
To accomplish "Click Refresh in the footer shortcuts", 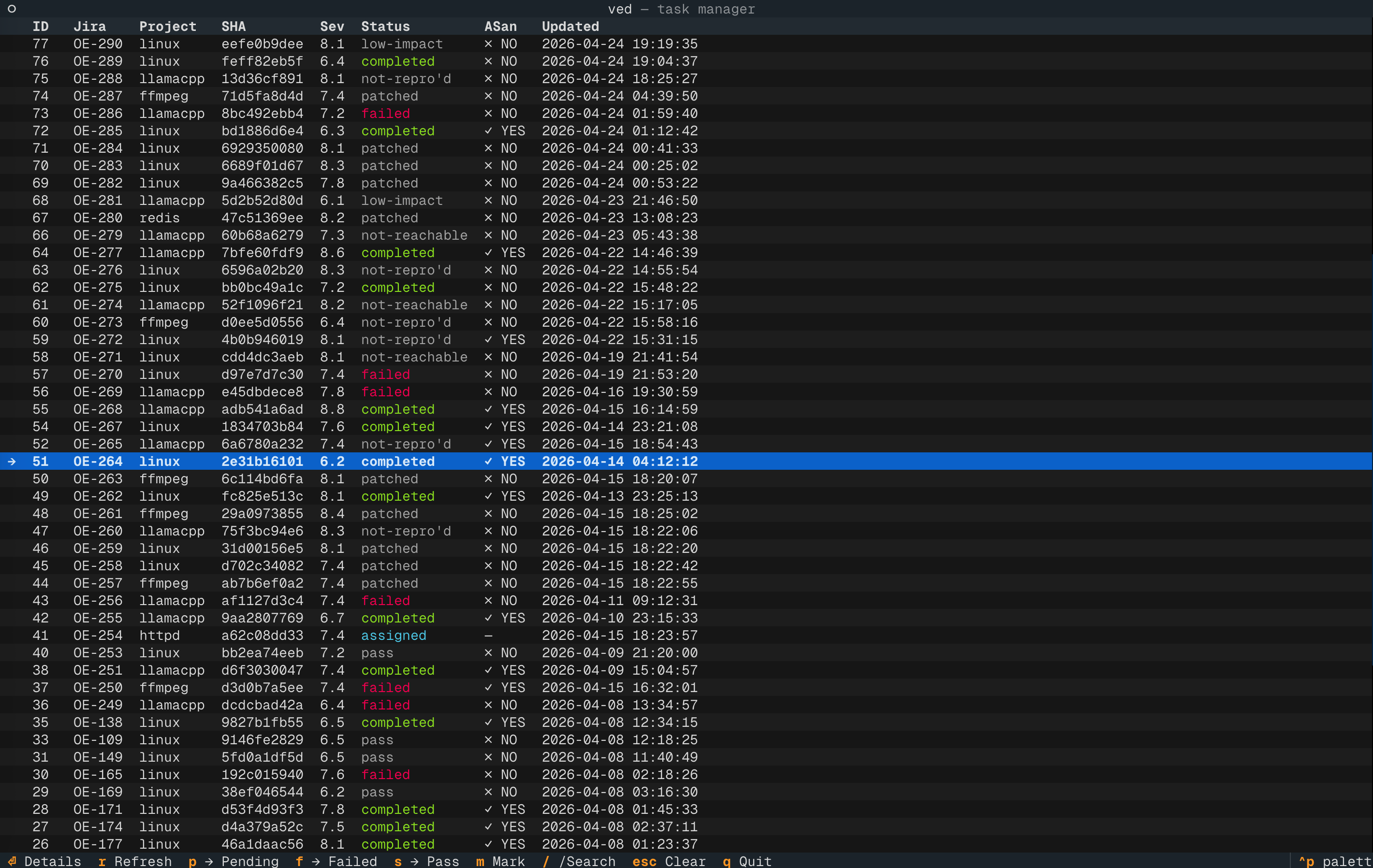I will click(134, 861).
